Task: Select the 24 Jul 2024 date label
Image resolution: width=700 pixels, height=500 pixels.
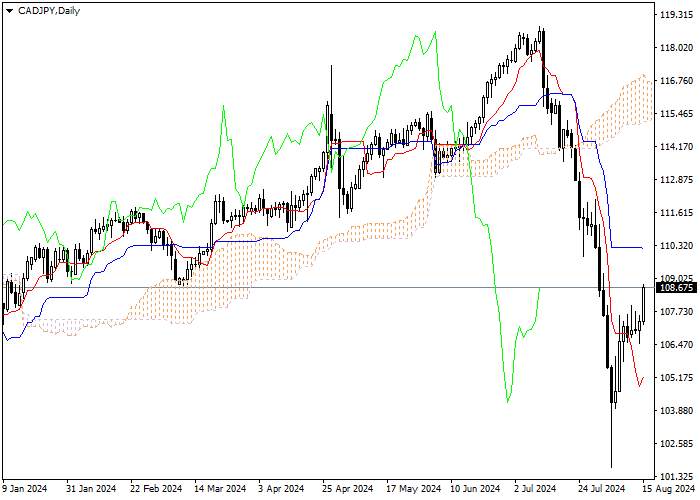Action: pyautogui.click(x=601, y=489)
